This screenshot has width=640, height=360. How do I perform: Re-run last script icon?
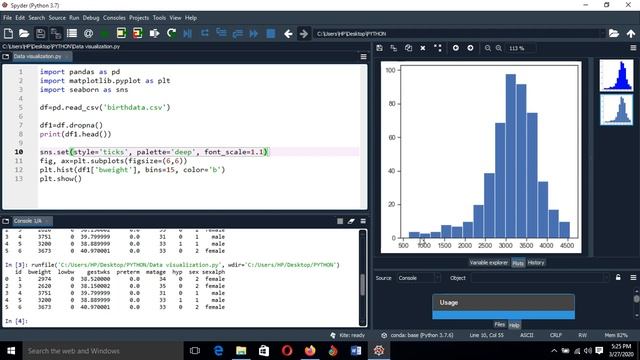click(x=171, y=33)
